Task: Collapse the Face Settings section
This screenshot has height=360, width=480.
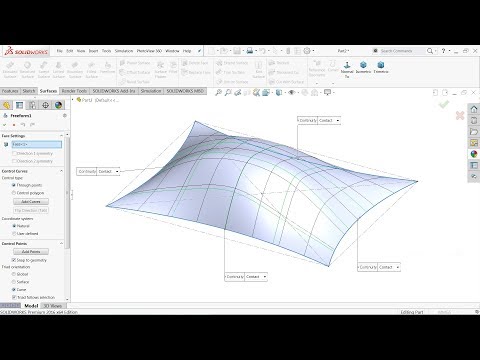Action: click(x=61, y=136)
